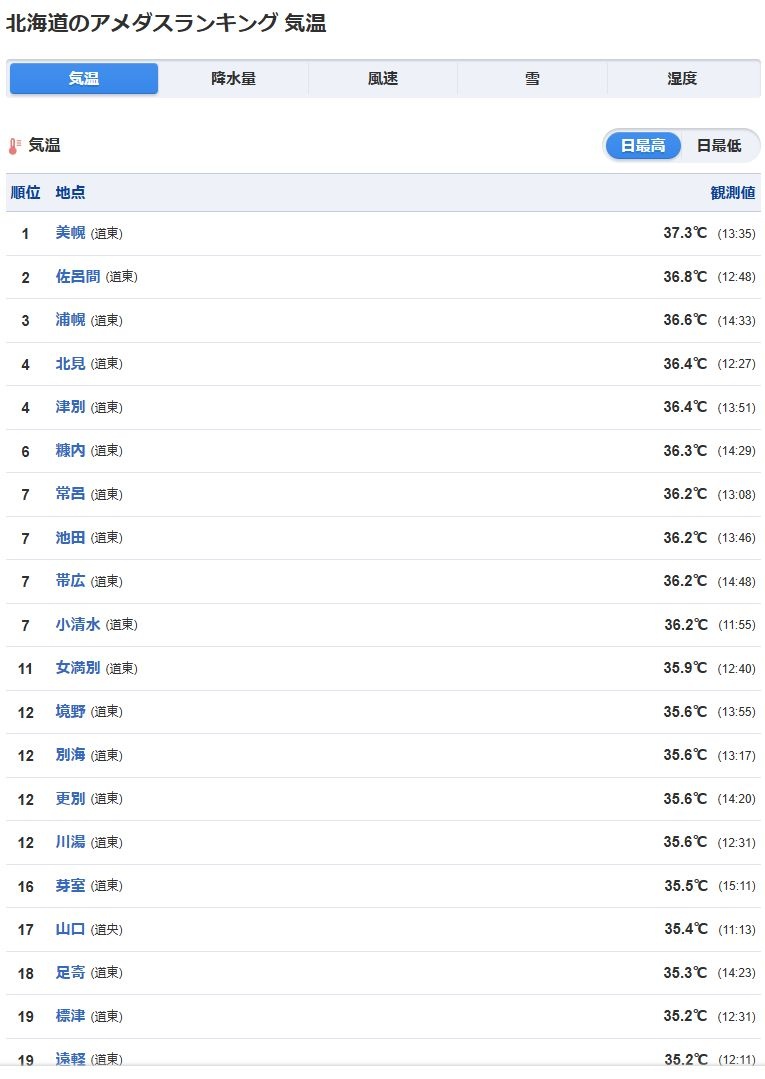
Task: Toggle ranking to 日最低
Action: [719, 145]
